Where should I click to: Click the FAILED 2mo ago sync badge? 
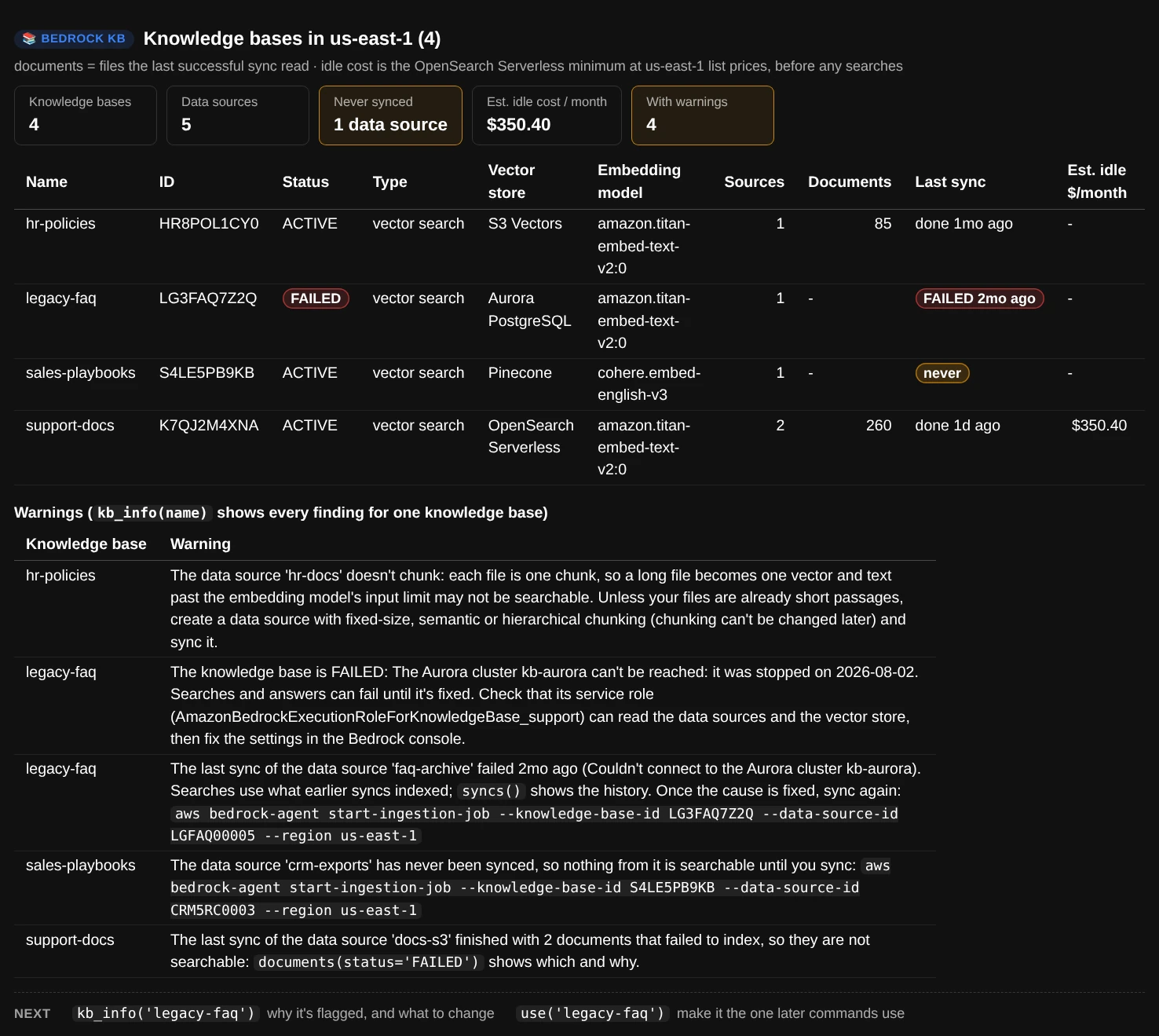click(x=979, y=298)
